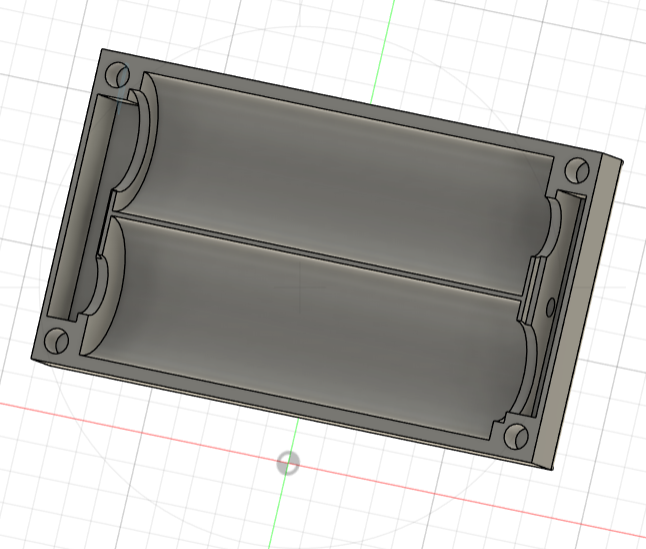Select the top-left corner screw hole

117,75
